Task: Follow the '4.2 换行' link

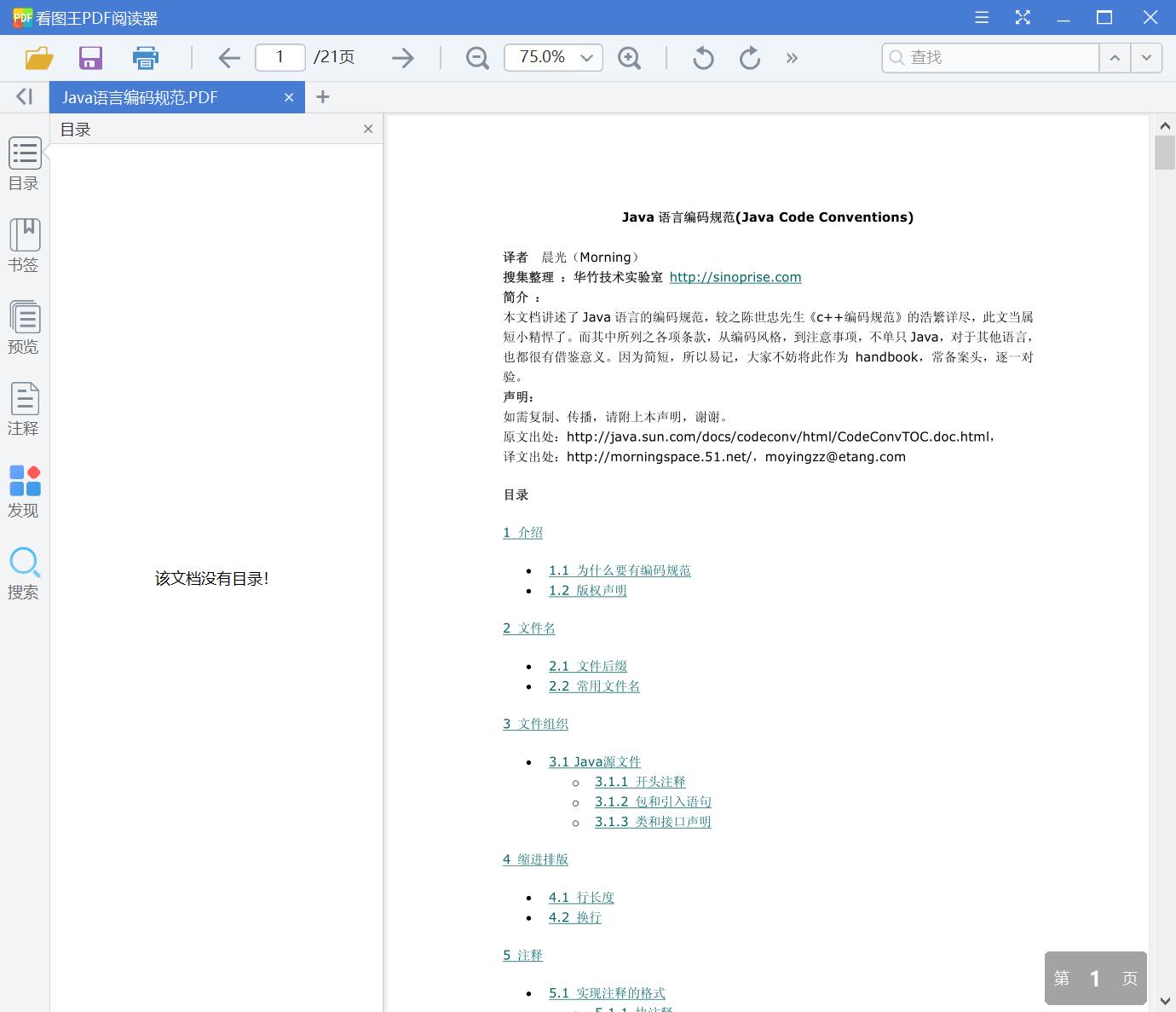Action: click(575, 917)
